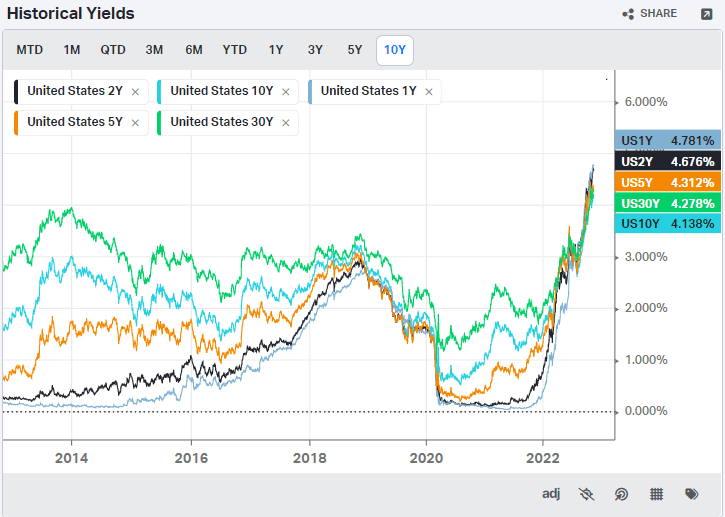This screenshot has height=517, width=725.
Task: Click the US2Y 4.676% value label
Action: coord(668,161)
